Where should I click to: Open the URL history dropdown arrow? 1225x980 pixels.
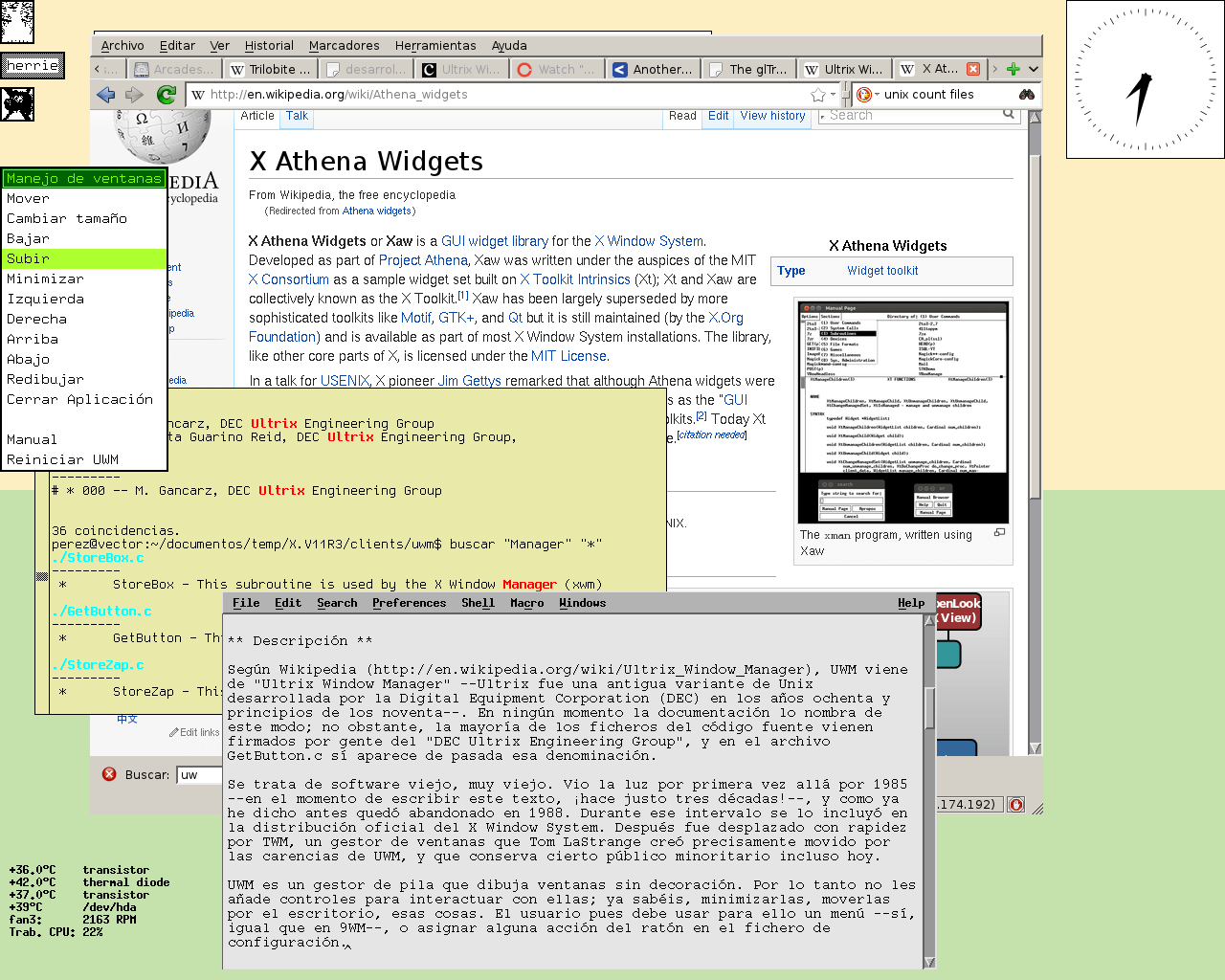834,95
